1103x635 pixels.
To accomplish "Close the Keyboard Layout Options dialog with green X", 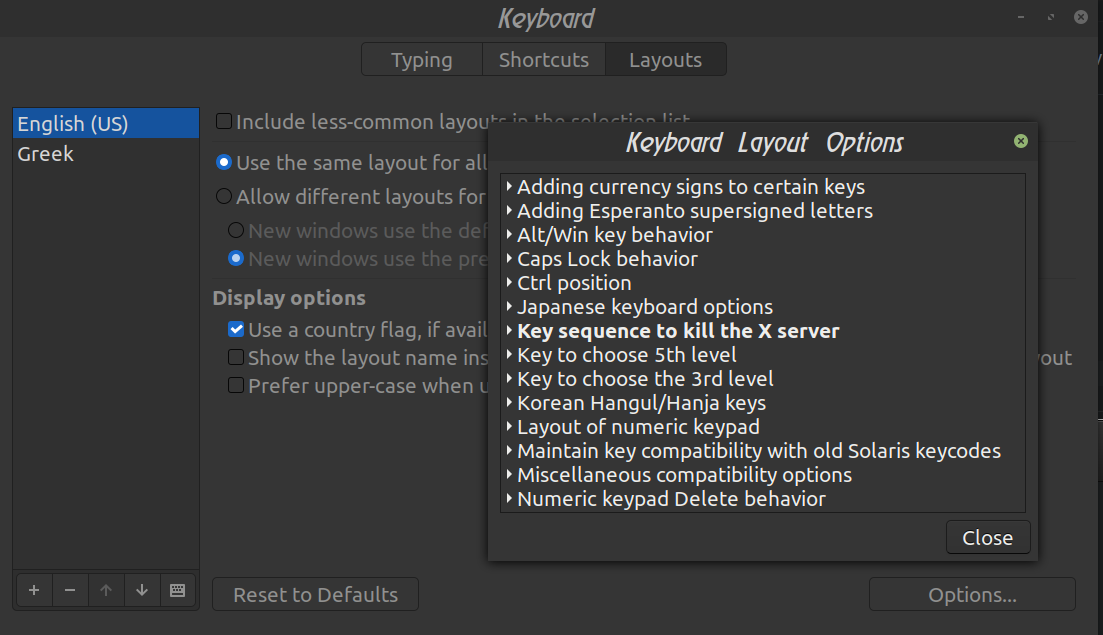I will tap(1021, 141).
